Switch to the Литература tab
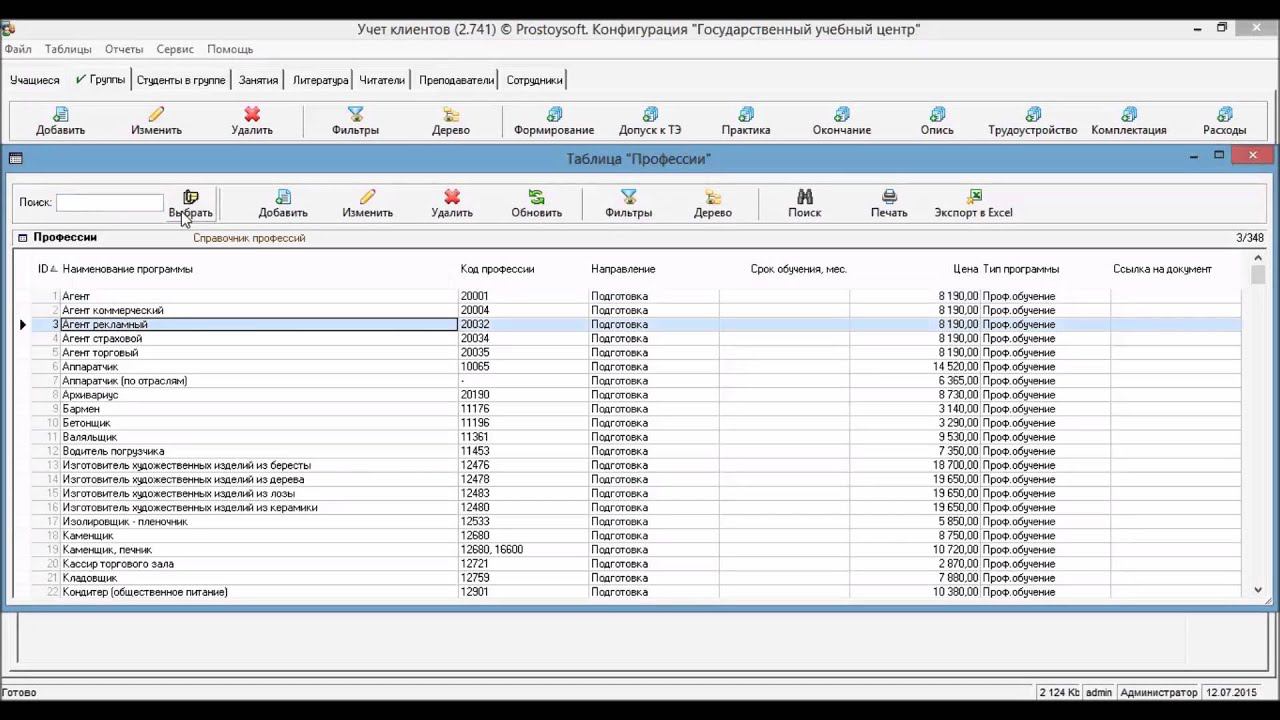The height and width of the screenshot is (720, 1280). (320, 80)
